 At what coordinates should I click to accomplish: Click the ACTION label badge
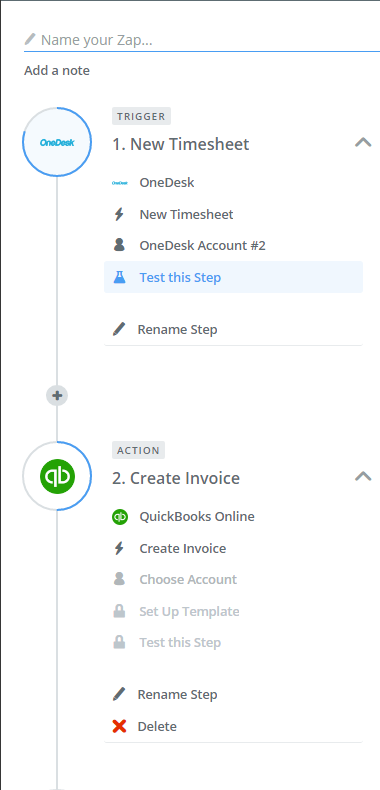[138, 450]
